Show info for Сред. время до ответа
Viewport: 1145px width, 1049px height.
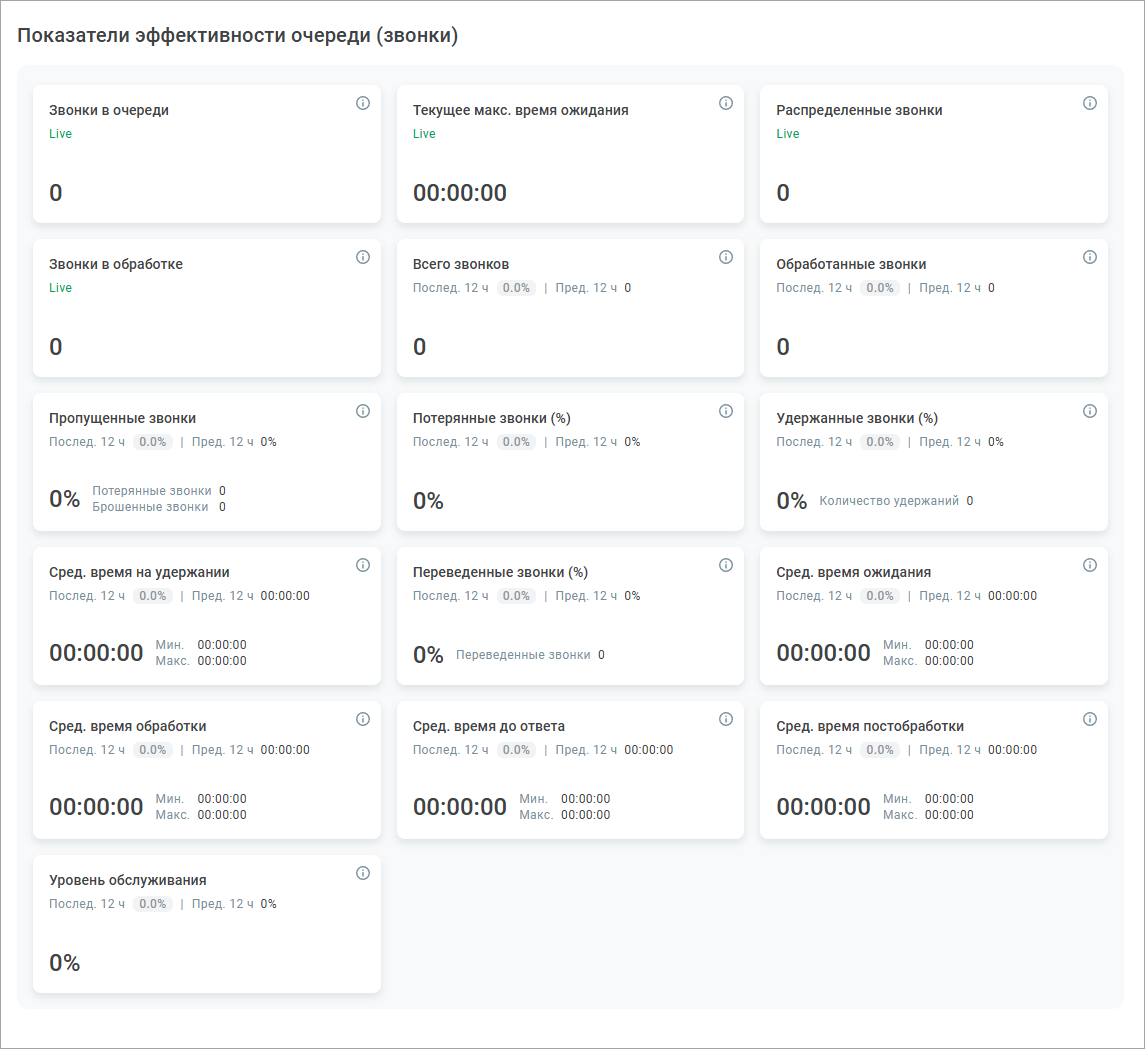(726, 719)
